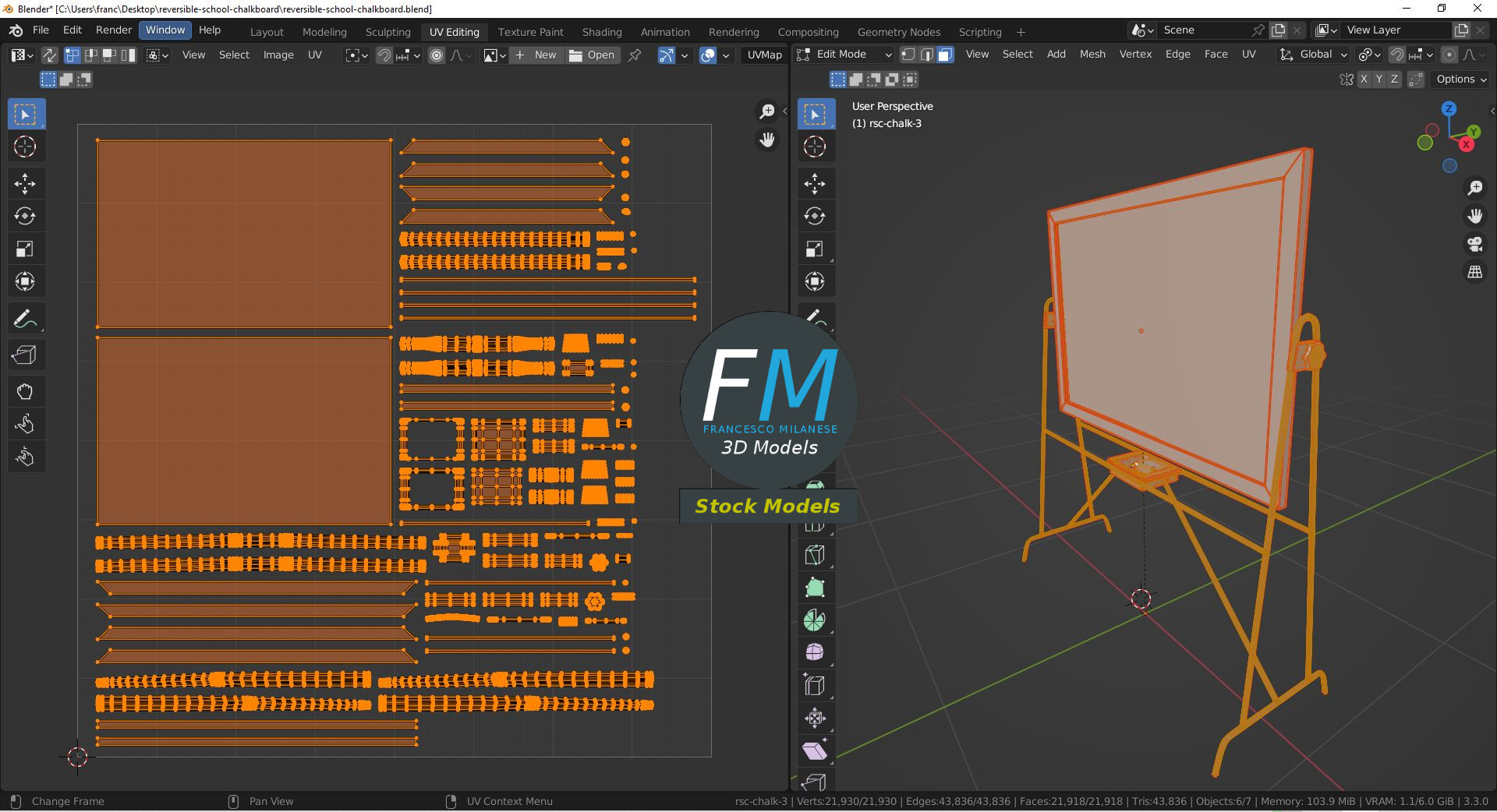Open the Edit Mode dropdown

pos(844,55)
